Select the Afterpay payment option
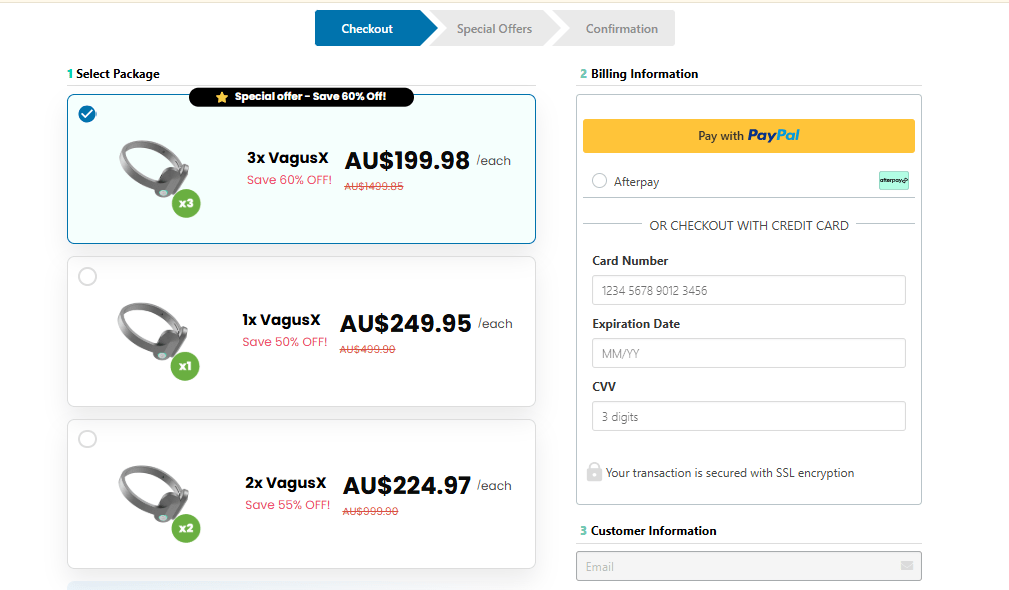1009x590 pixels. [x=599, y=181]
